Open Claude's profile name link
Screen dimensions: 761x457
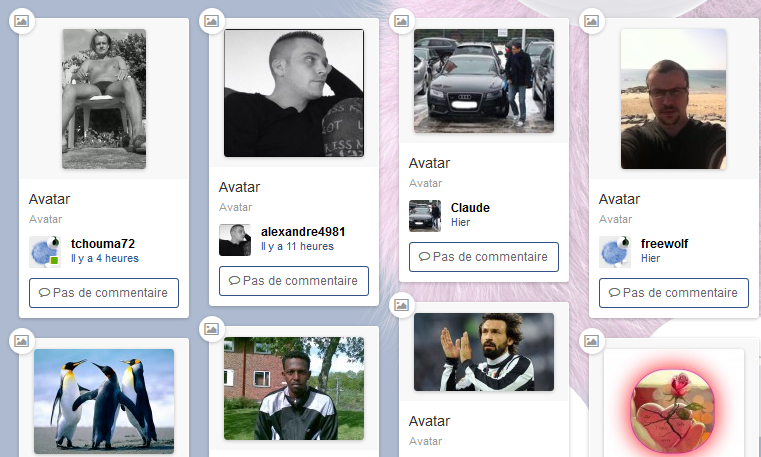[x=470, y=208]
